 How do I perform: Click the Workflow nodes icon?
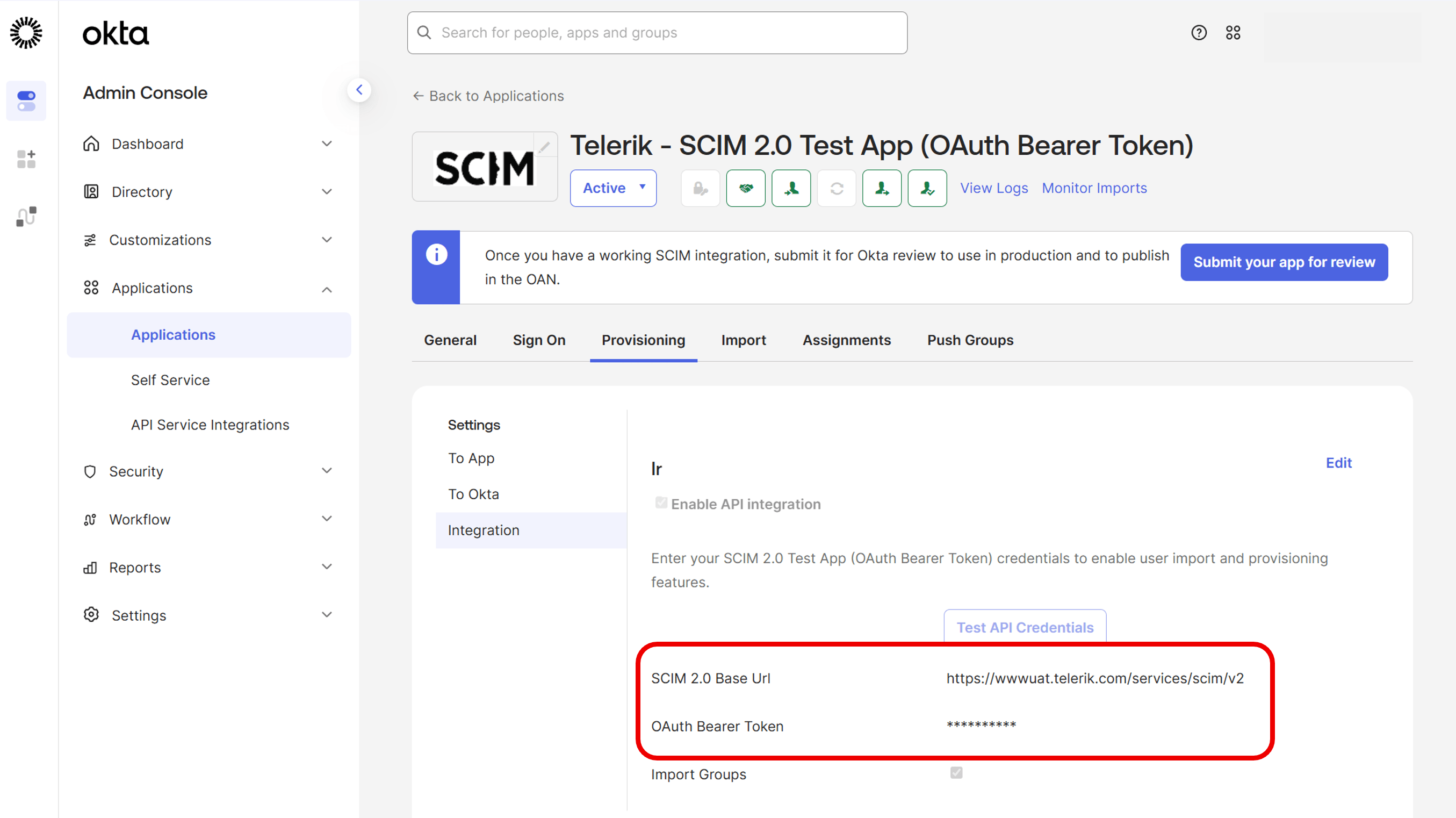coord(90,520)
